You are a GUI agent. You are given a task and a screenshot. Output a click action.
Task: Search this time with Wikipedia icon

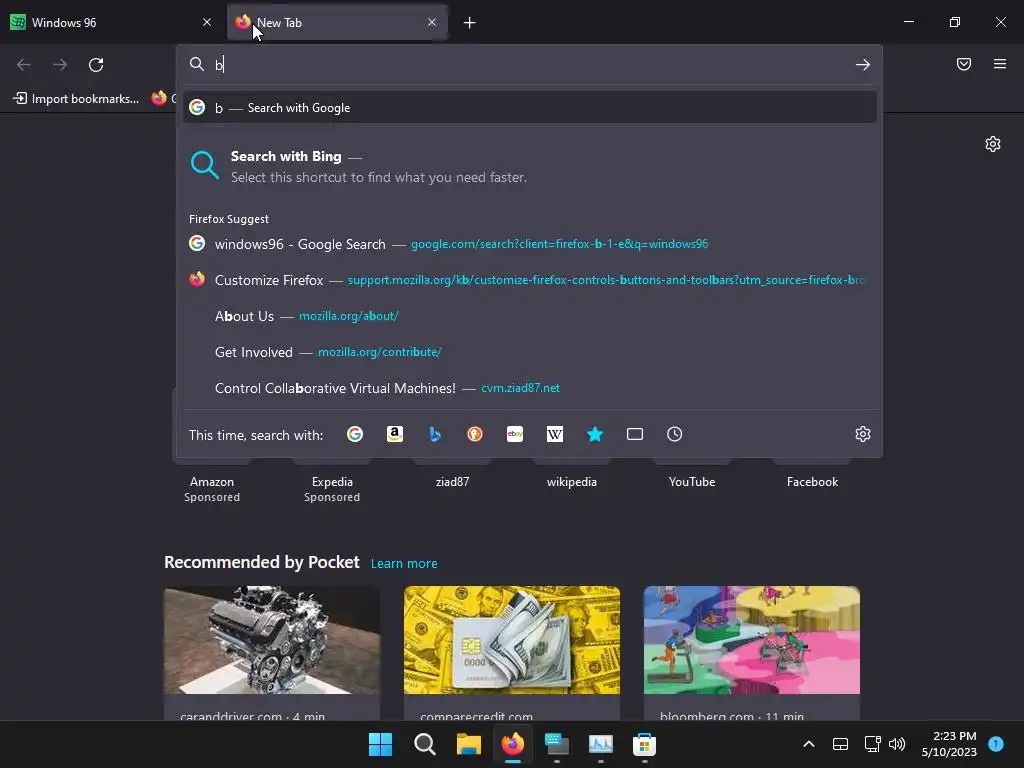click(x=554, y=434)
